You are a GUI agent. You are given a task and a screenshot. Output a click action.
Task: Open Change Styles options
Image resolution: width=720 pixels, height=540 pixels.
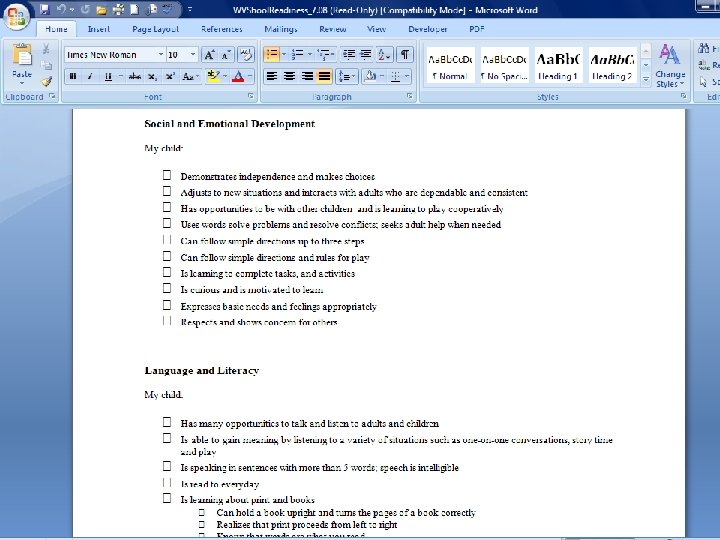(x=670, y=66)
